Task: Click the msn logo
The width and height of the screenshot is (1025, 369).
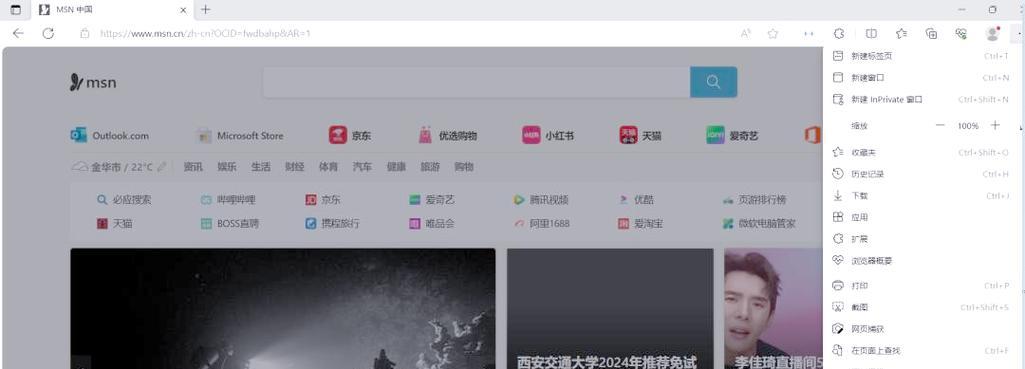Action: pos(93,82)
